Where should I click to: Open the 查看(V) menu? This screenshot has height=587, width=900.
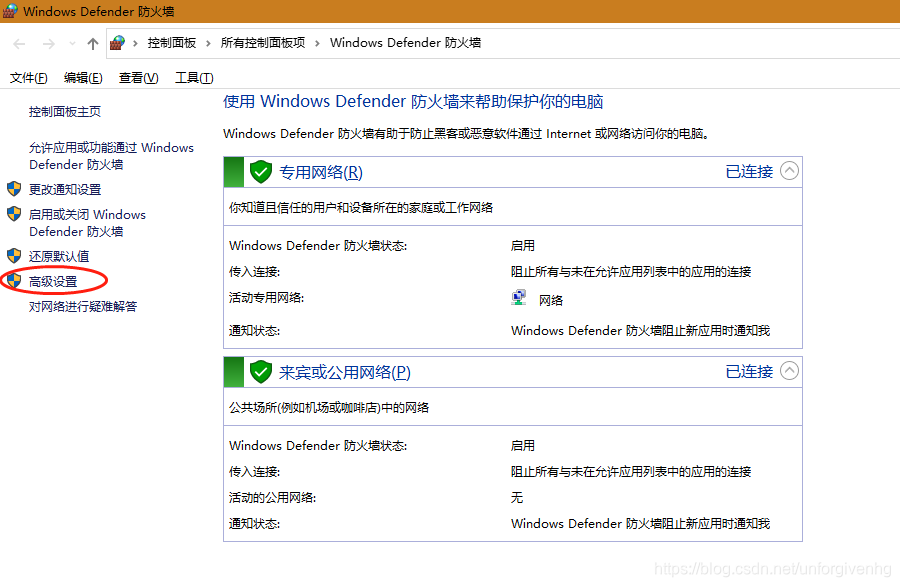click(x=138, y=77)
